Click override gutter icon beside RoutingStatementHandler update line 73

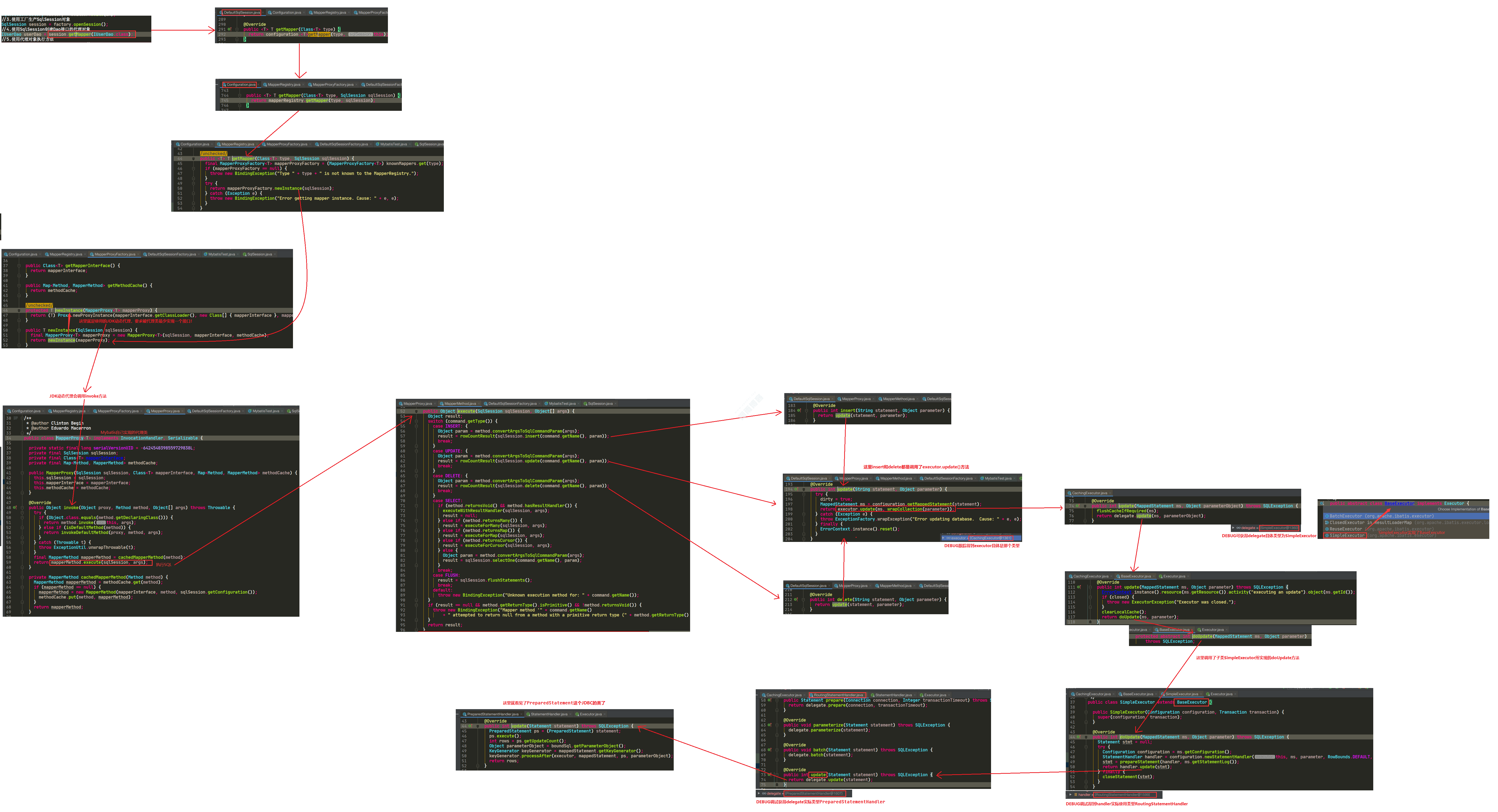coord(770,774)
